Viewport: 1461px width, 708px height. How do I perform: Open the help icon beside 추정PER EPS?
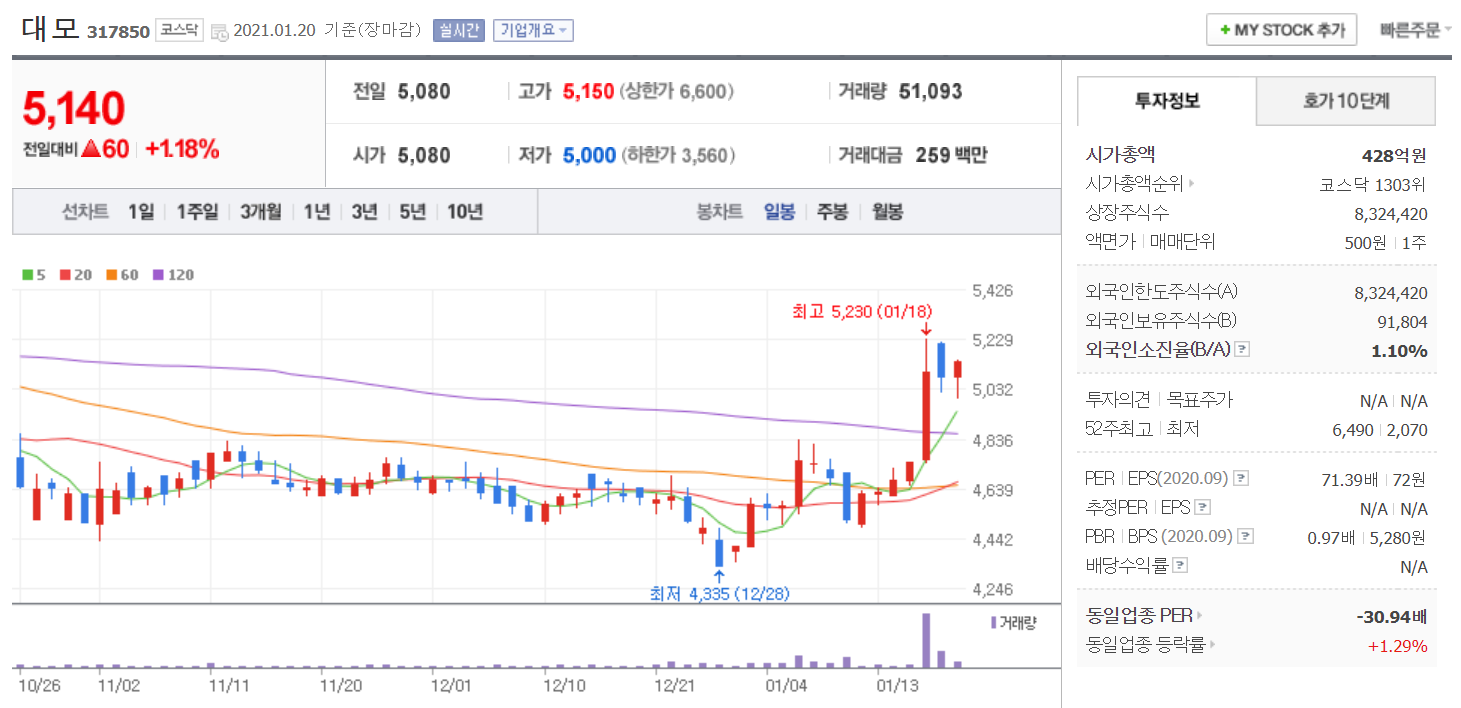(x=1203, y=507)
